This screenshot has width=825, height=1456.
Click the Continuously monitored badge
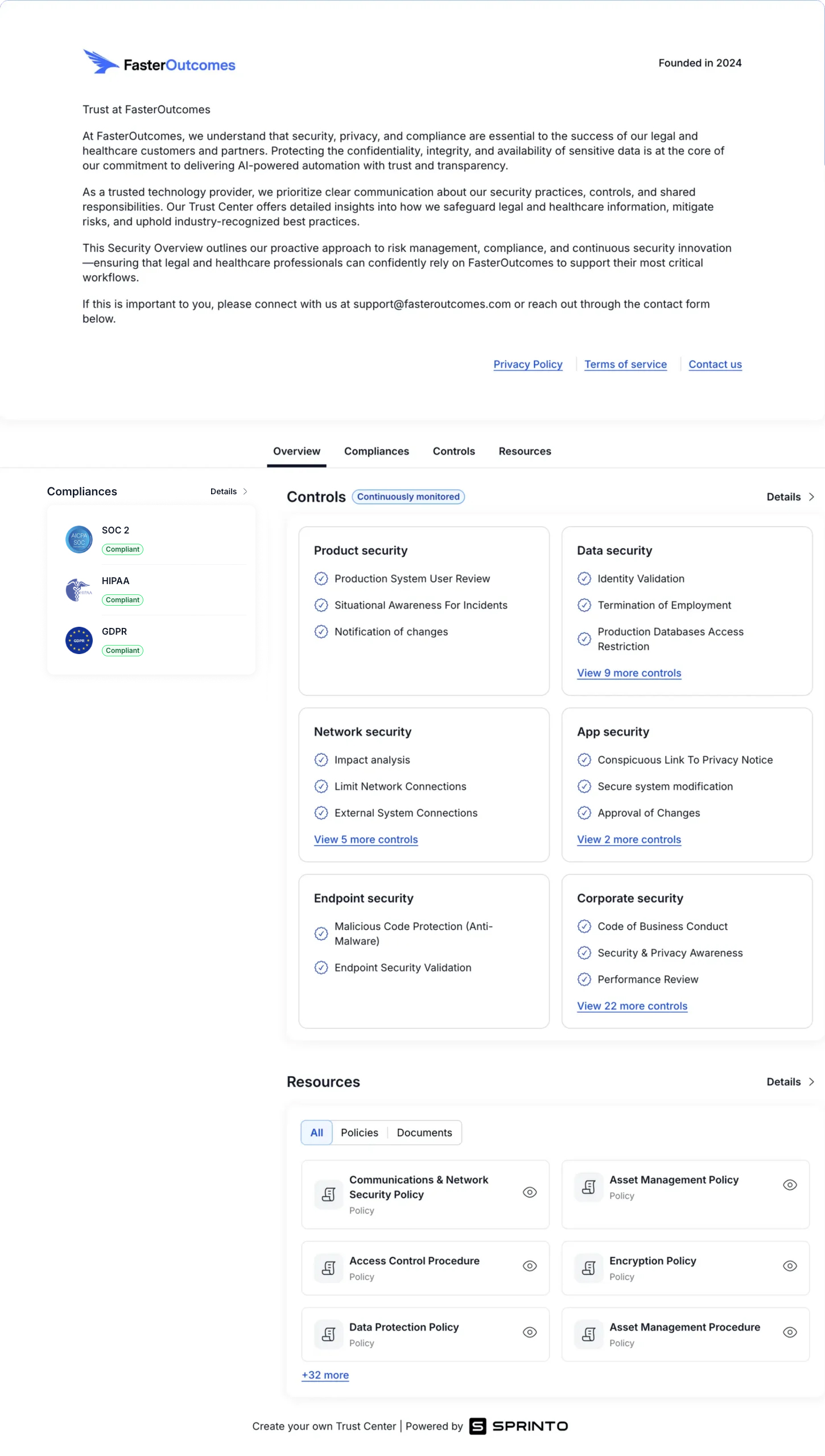pos(408,497)
